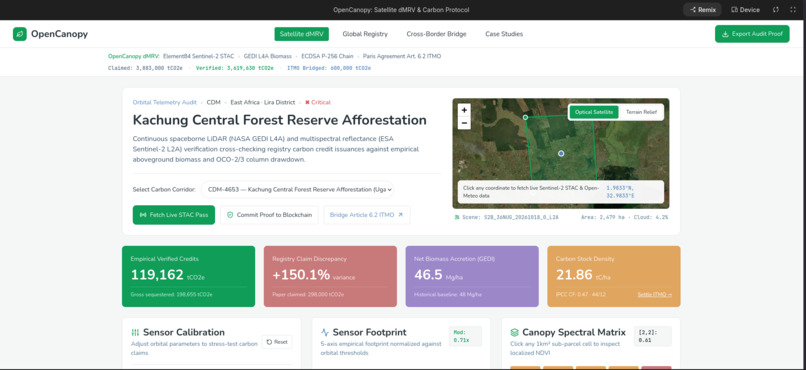
Task: Click the green polygon vertex on map
Action: tap(525, 117)
